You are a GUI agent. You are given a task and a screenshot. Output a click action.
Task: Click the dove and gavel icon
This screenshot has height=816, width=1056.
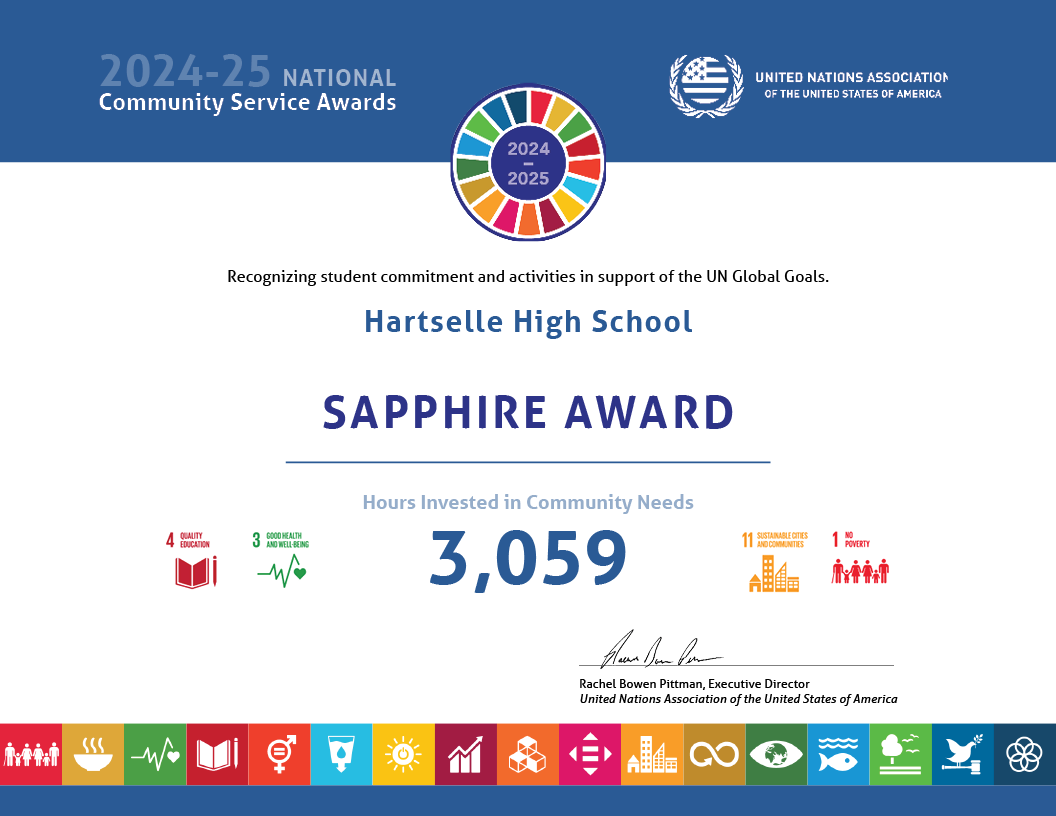[x=963, y=754]
